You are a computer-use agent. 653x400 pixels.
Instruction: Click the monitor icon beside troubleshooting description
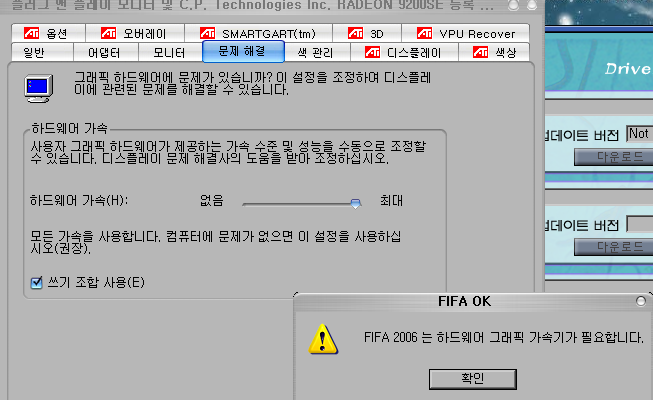39,88
